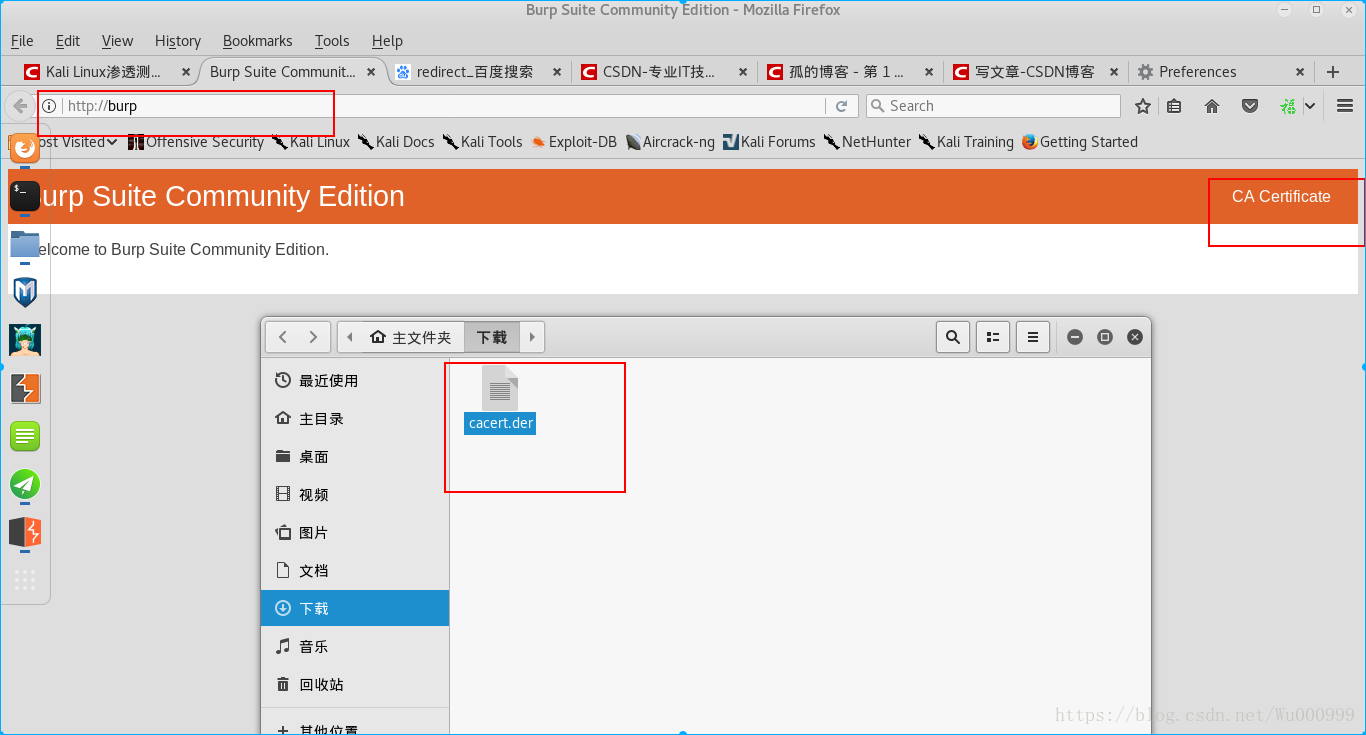Expand path bar left arrow in file manager
The image size is (1366, 735).
pyautogui.click(x=350, y=337)
